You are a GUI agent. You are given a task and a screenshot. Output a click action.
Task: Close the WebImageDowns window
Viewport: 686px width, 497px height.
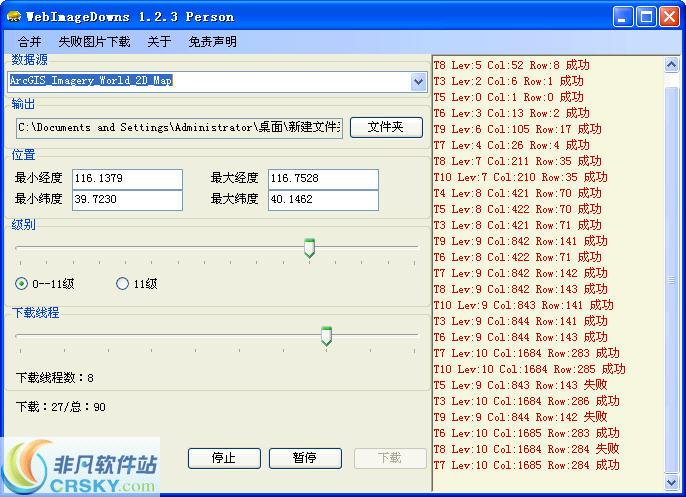(669, 17)
